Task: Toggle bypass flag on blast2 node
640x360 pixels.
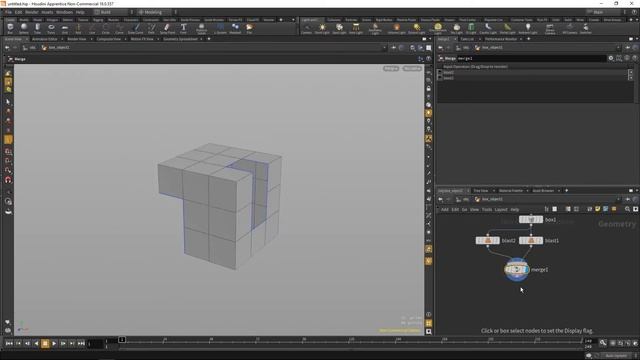Action: coord(478,240)
